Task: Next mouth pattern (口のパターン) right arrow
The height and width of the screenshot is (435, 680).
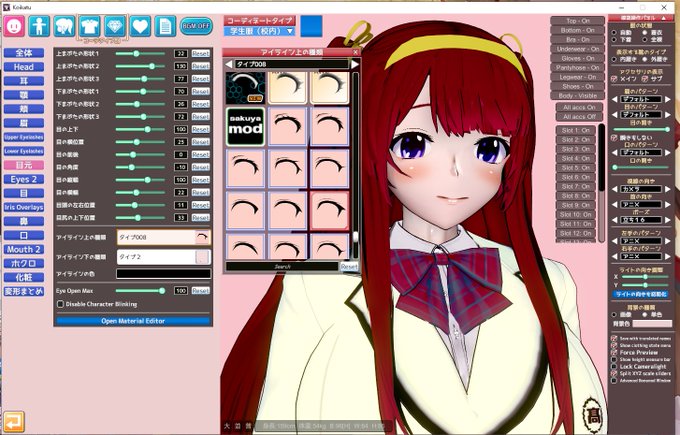Action: click(668, 153)
